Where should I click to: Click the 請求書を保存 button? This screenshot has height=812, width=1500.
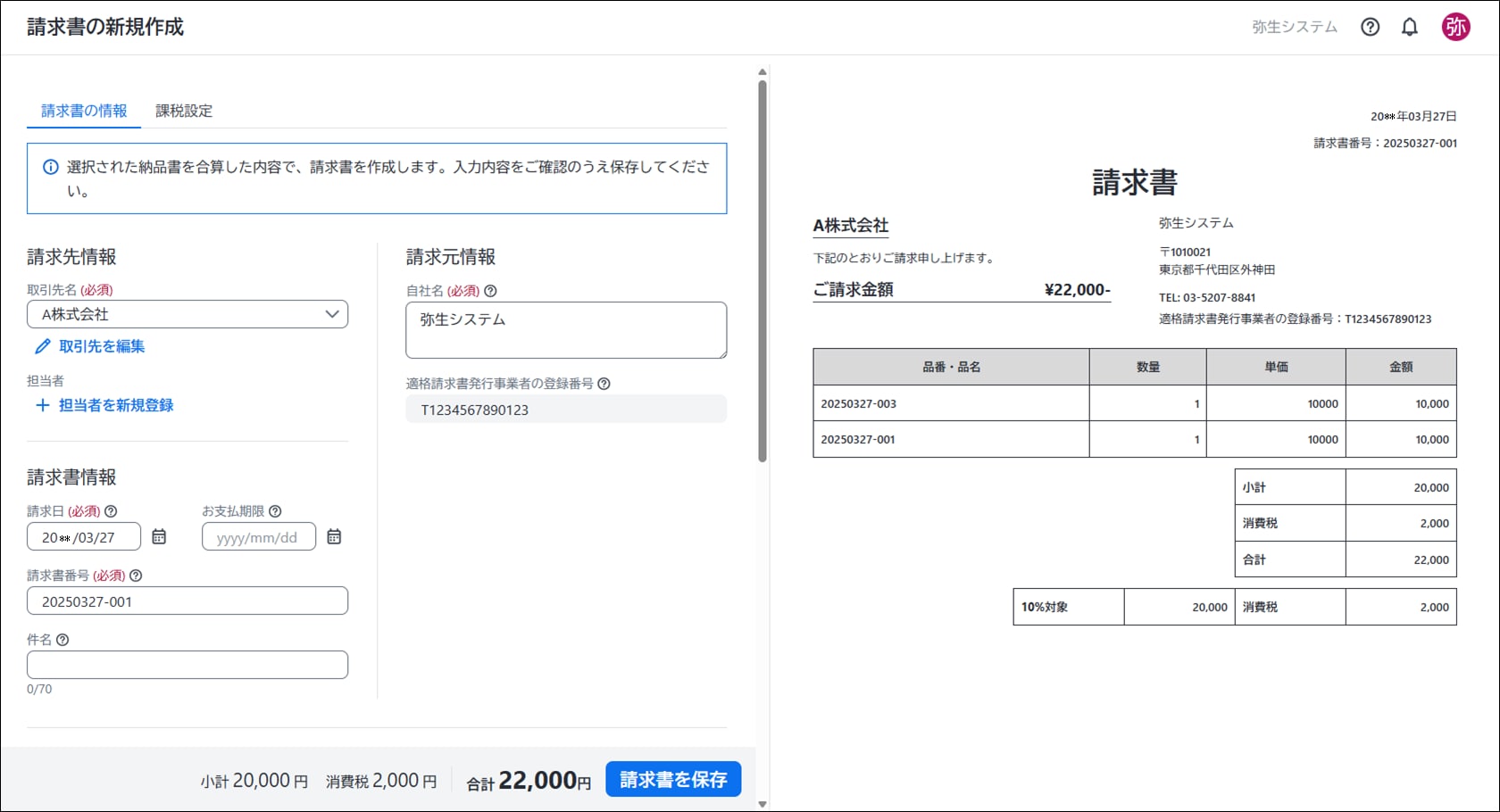point(673,779)
